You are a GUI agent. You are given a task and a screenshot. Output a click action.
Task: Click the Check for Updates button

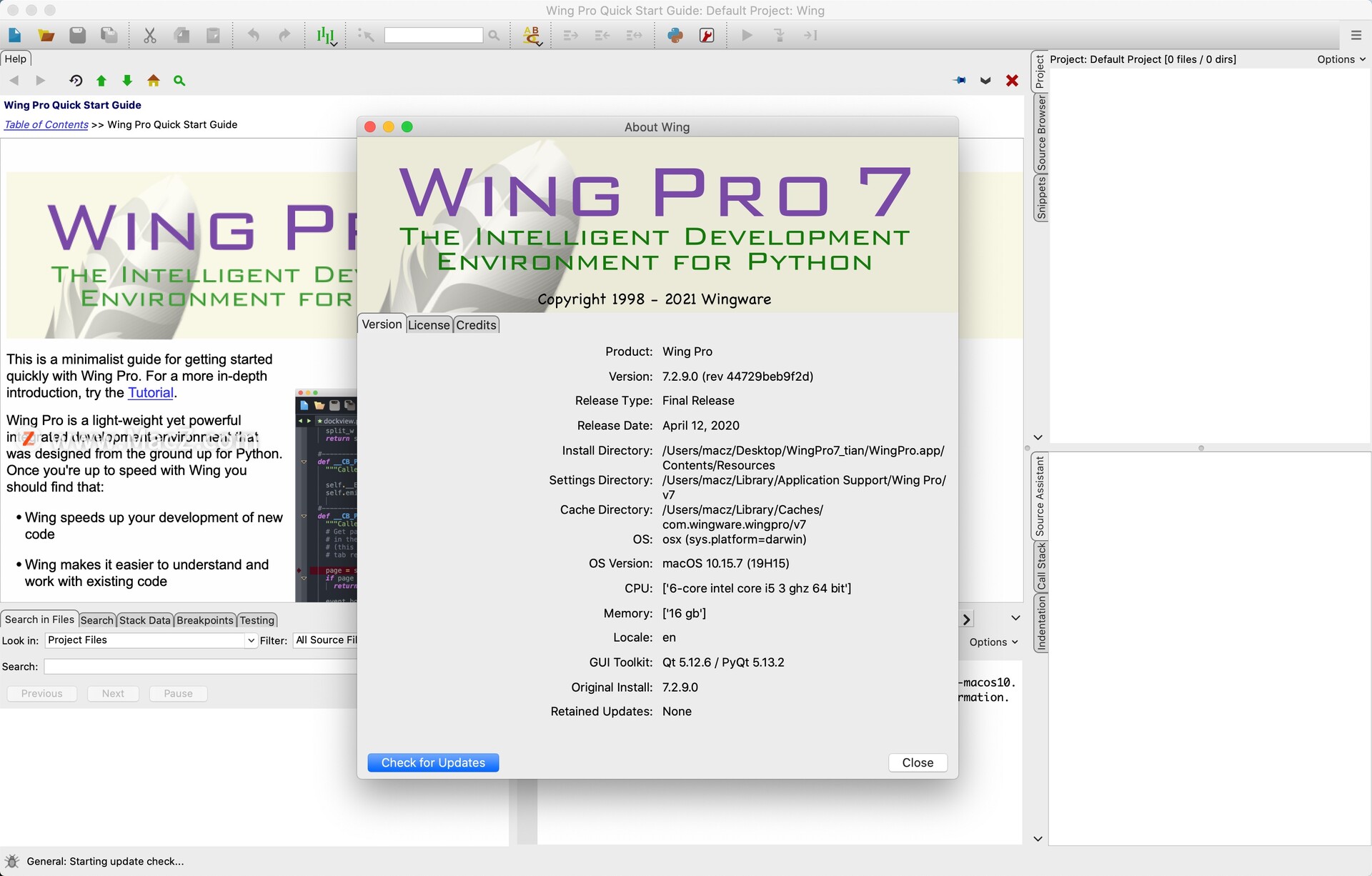coord(433,763)
